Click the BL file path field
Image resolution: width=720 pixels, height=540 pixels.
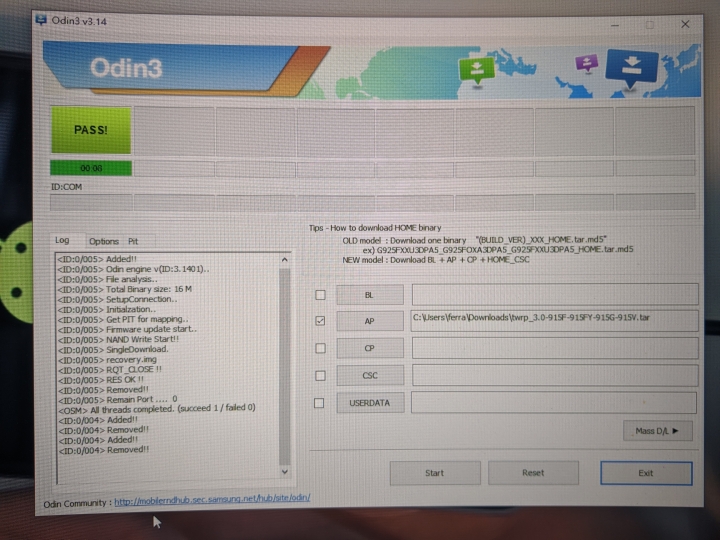tap(555, 294)
